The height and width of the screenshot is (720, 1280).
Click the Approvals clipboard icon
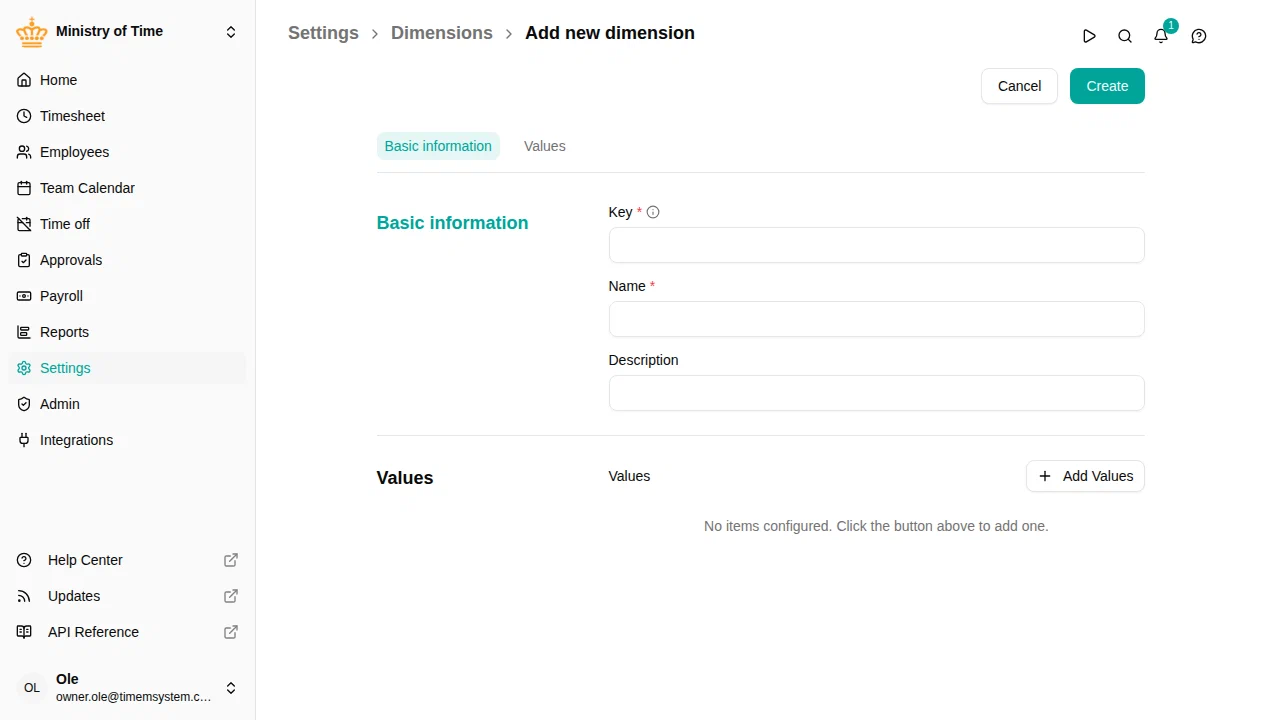(24, 260)
